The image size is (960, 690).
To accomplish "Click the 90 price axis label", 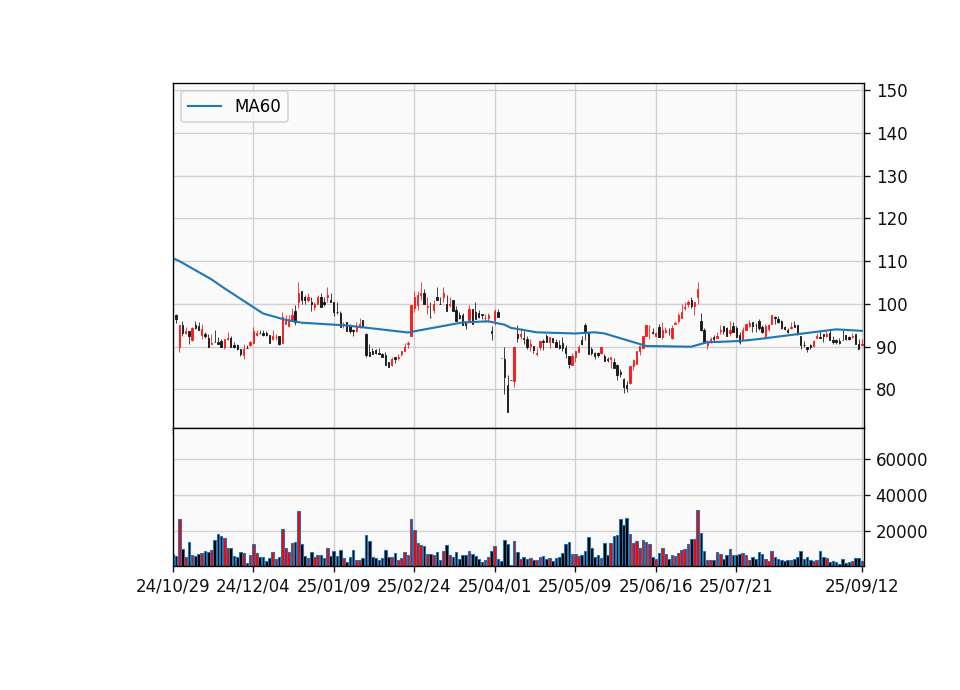I will click(887, 348).
